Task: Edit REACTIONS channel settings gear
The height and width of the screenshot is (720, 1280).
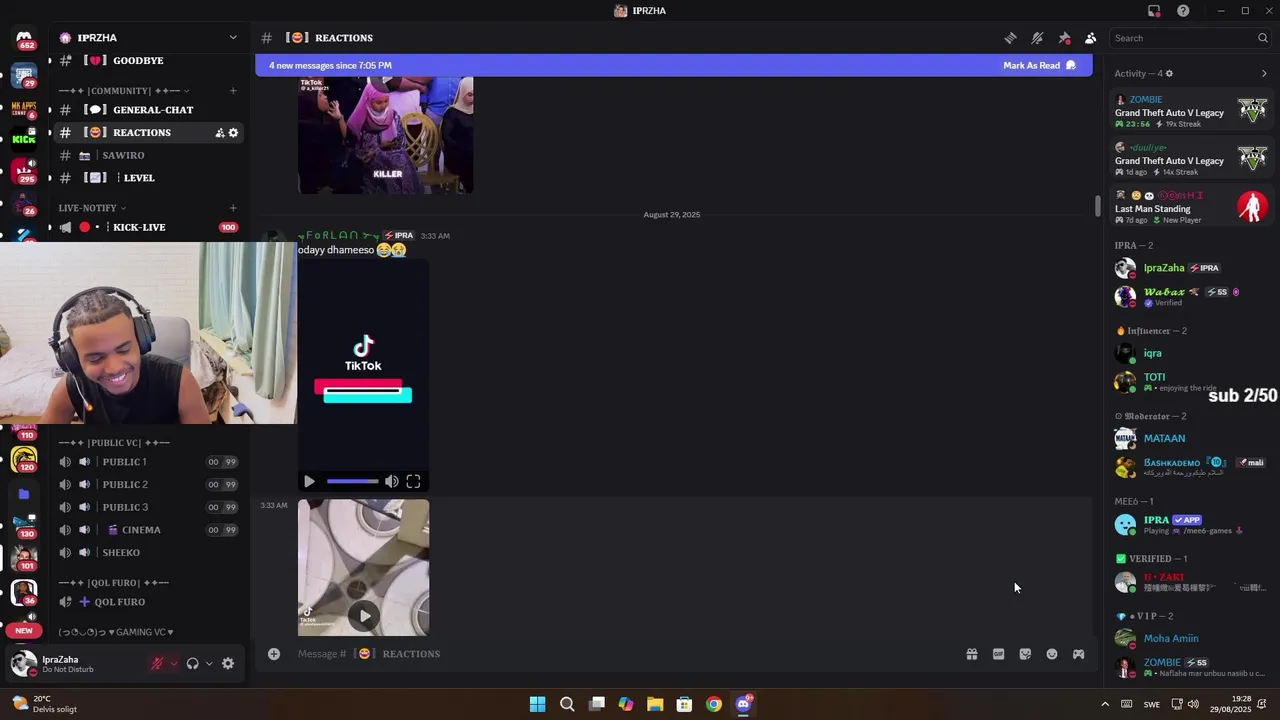Action: (x=234, y=133)
